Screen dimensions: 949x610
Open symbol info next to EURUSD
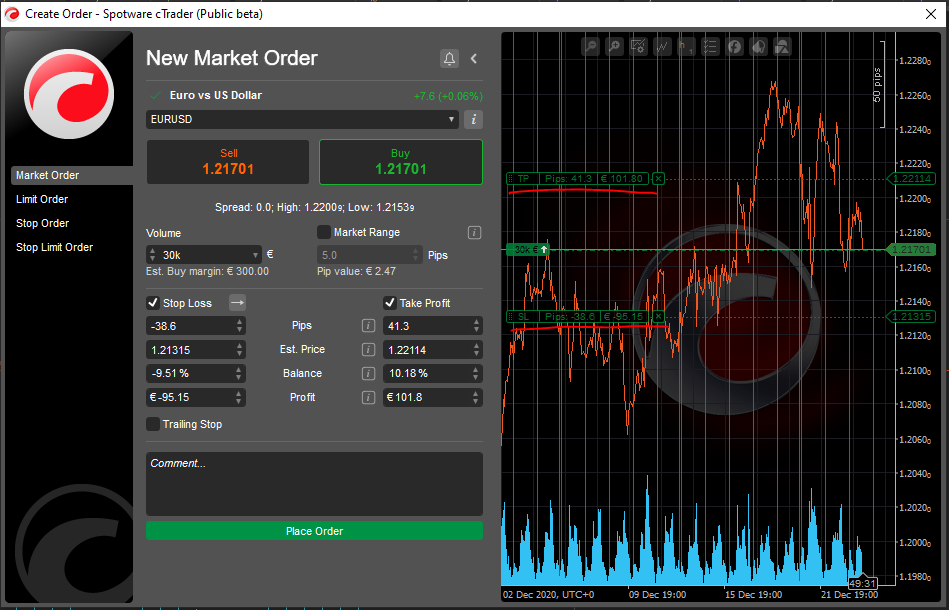[473, 119]
